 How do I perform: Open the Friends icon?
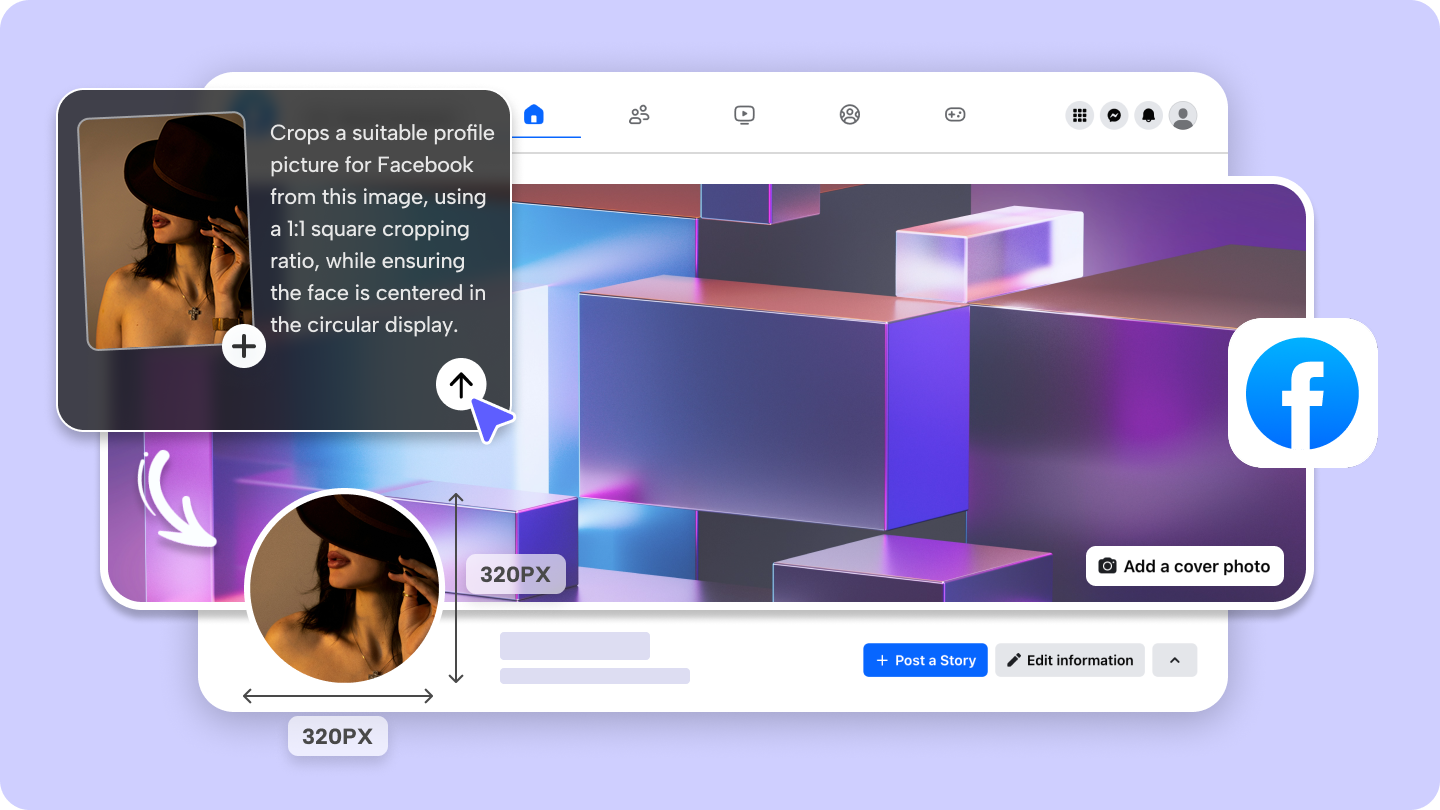click(x=639, y=114)
